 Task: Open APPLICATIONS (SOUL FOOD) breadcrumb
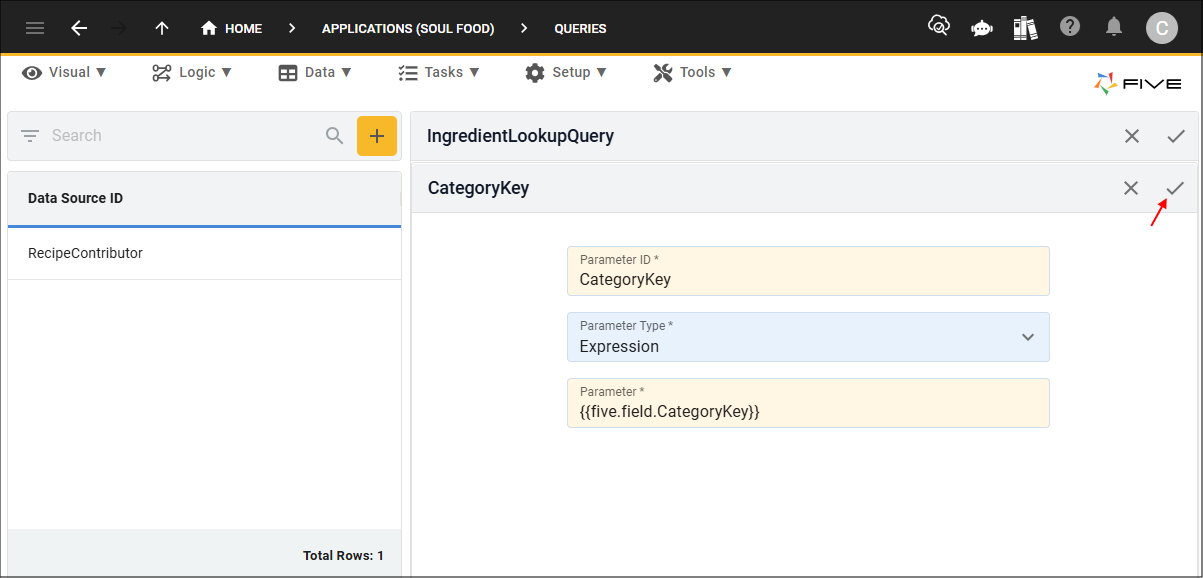pos(408,28)
